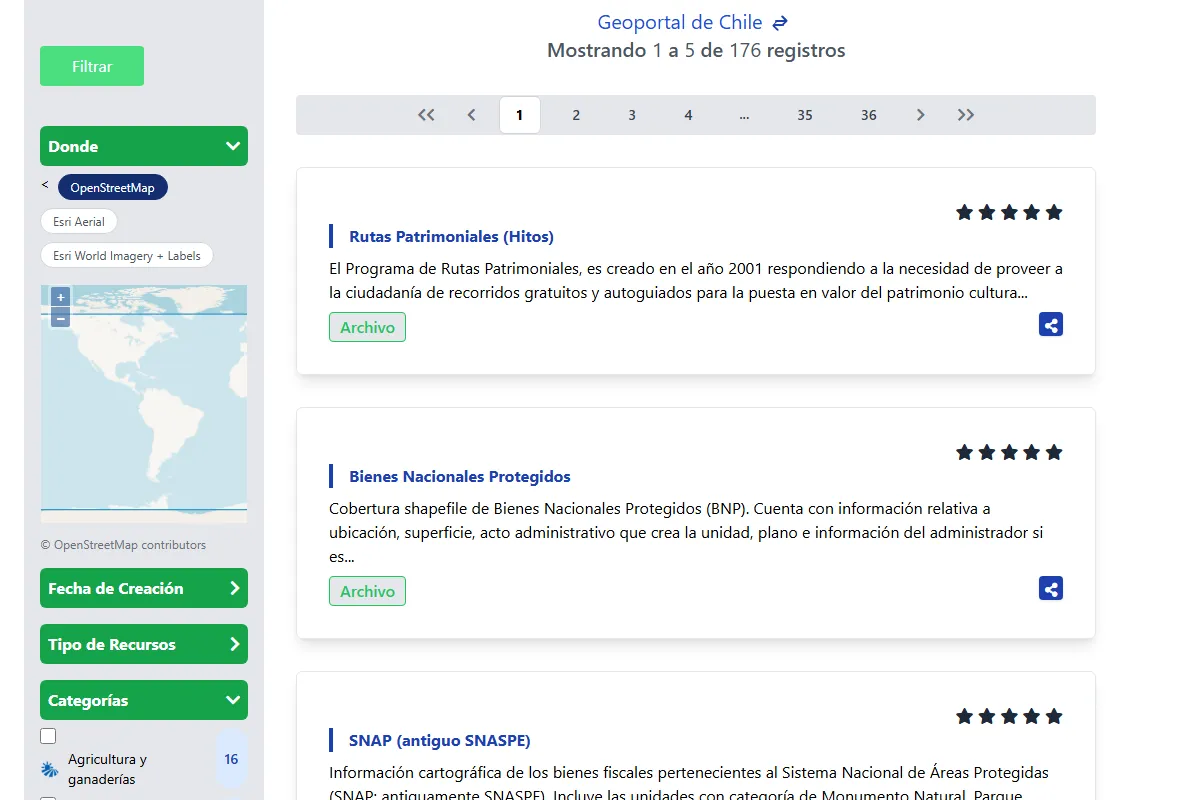The image size is (1200, 800).
Task: Open the Geoportal de Chile link
Action: point(680,22)
